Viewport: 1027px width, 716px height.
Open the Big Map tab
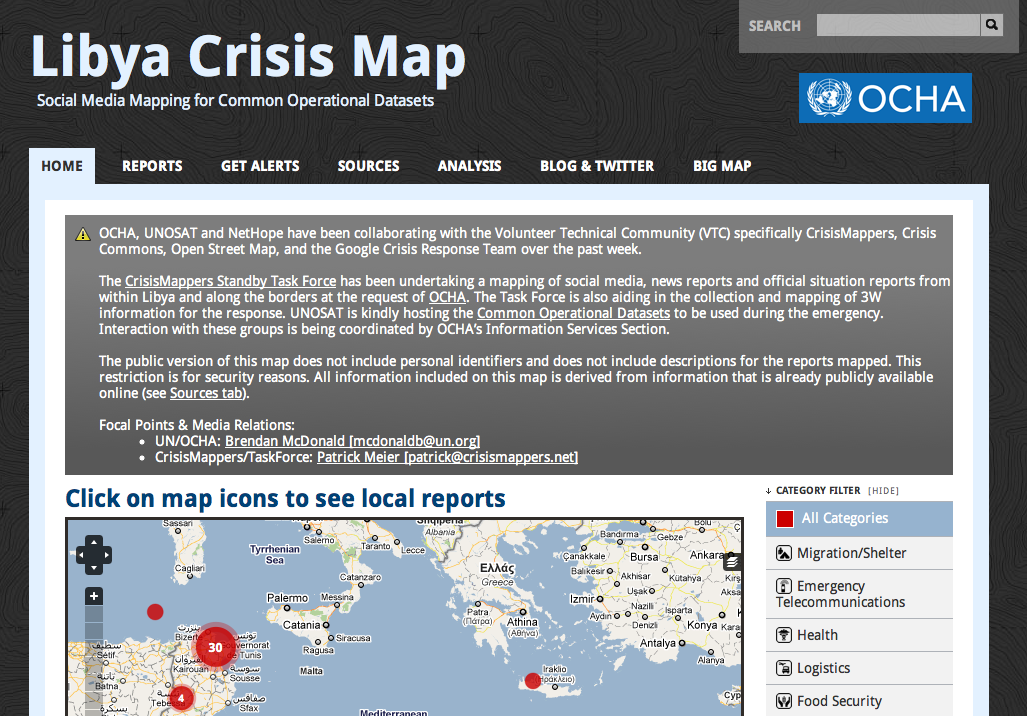[x=722, y=166]
